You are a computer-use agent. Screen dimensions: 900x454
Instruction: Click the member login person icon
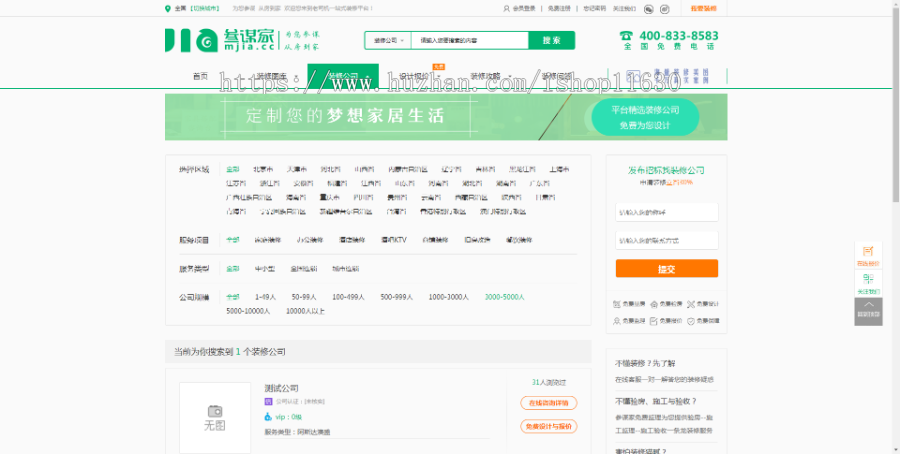click(x=506, y=9)
